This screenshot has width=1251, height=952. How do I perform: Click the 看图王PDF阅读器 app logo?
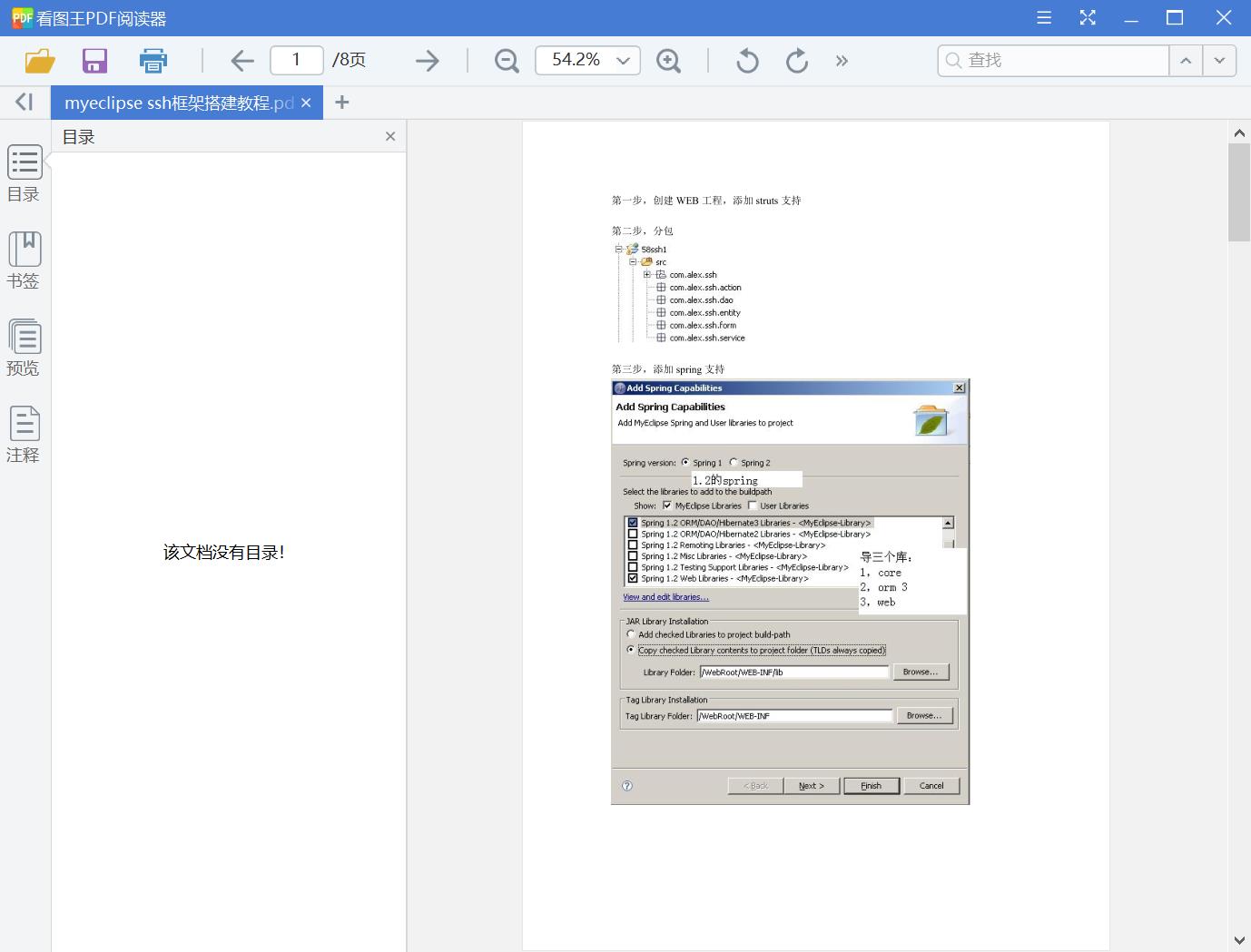pos(22,17)
